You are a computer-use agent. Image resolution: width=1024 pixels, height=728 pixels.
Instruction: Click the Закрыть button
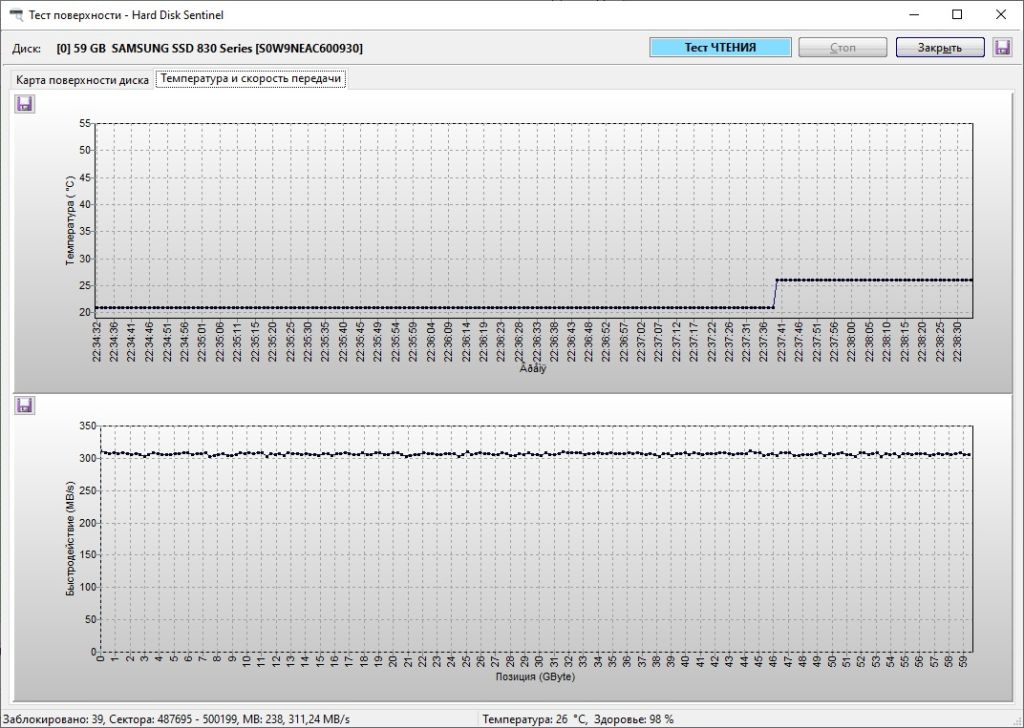940,48
